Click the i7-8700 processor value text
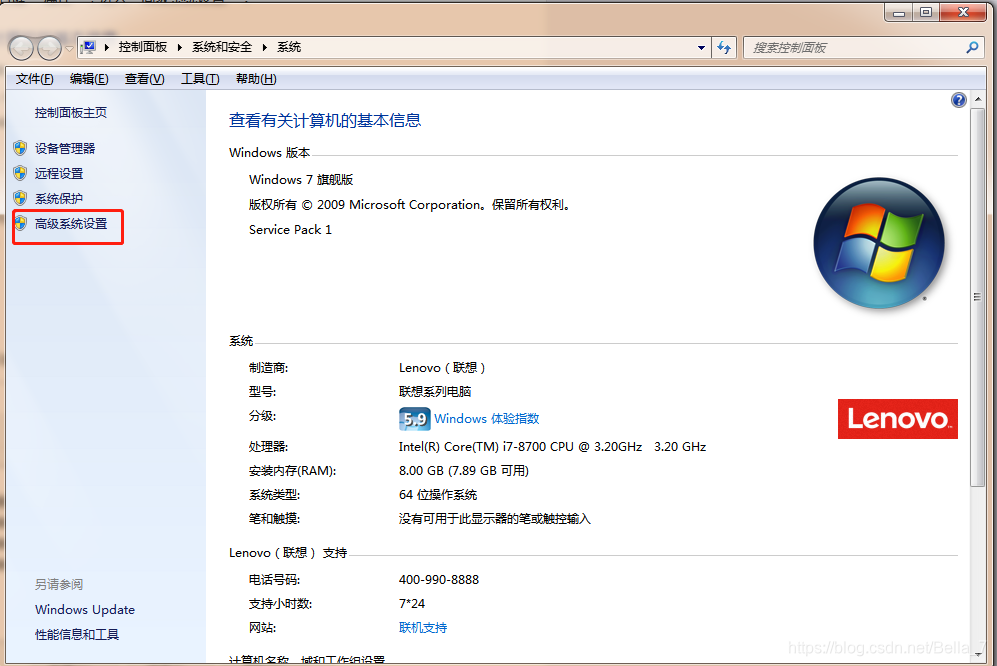 pyautogui.click(x=552, y=447)
